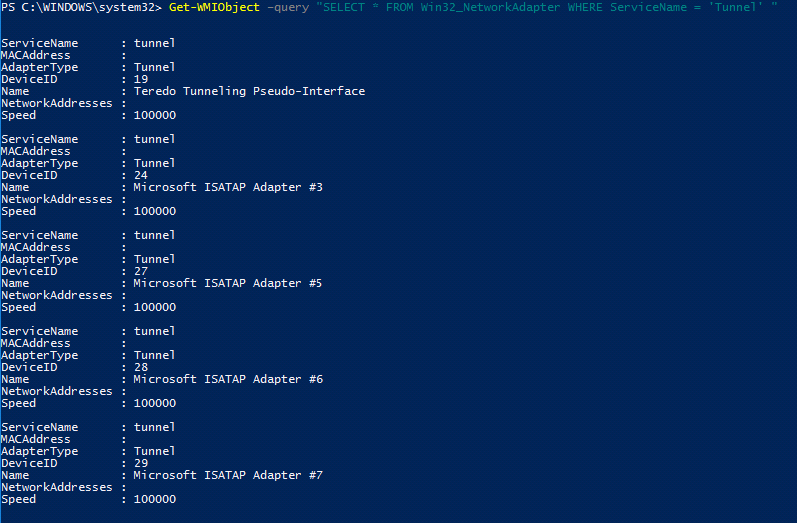797x523 pixels.
Task: Click Microsoft ISATAP Adapter #3 text
Action: pos(228,187)
